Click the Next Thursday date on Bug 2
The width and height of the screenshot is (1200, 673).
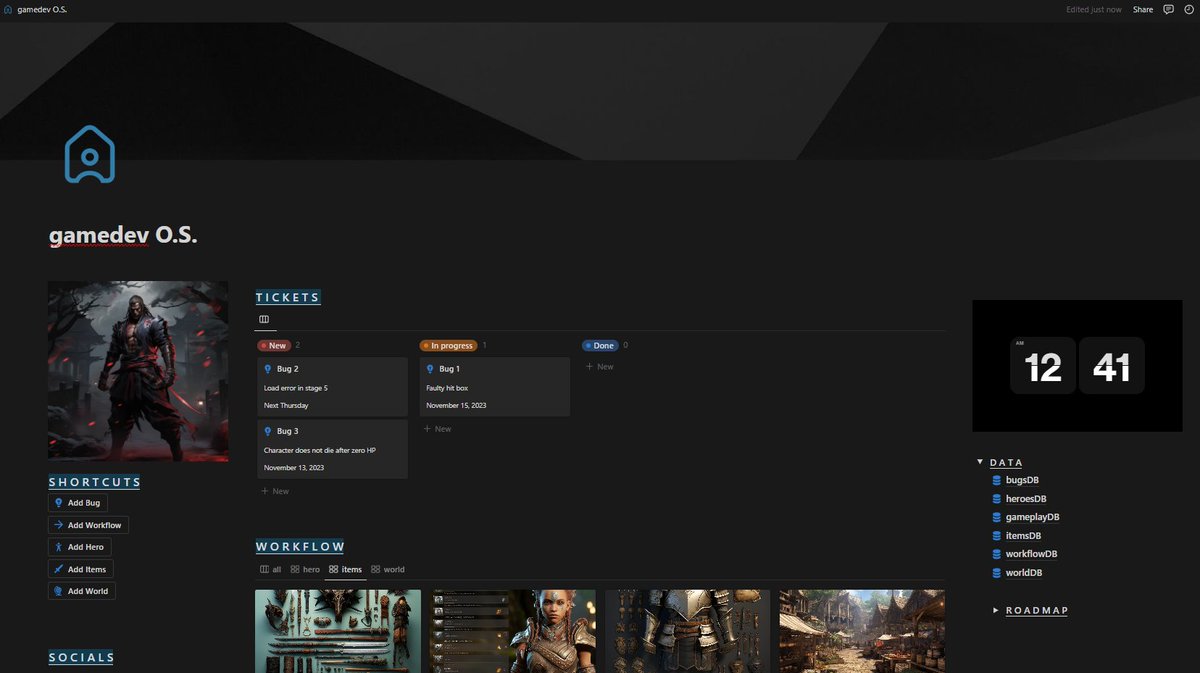(286, 406)
